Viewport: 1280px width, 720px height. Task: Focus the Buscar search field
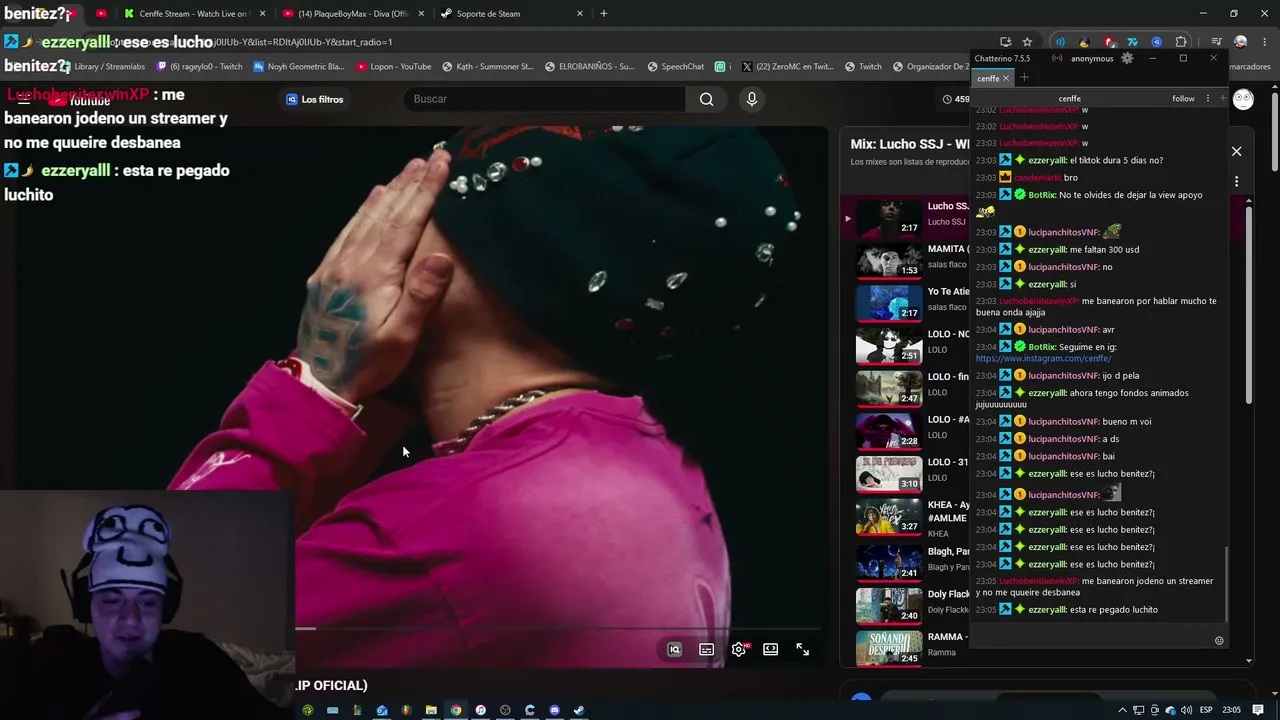click(x=546, y=99)
